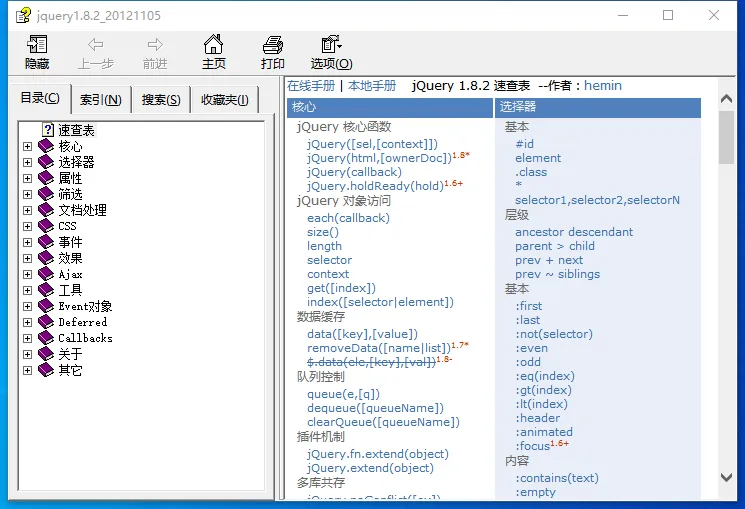Click the purple book icon beside CSS
The image size is (745, 509).
[46, 226]
